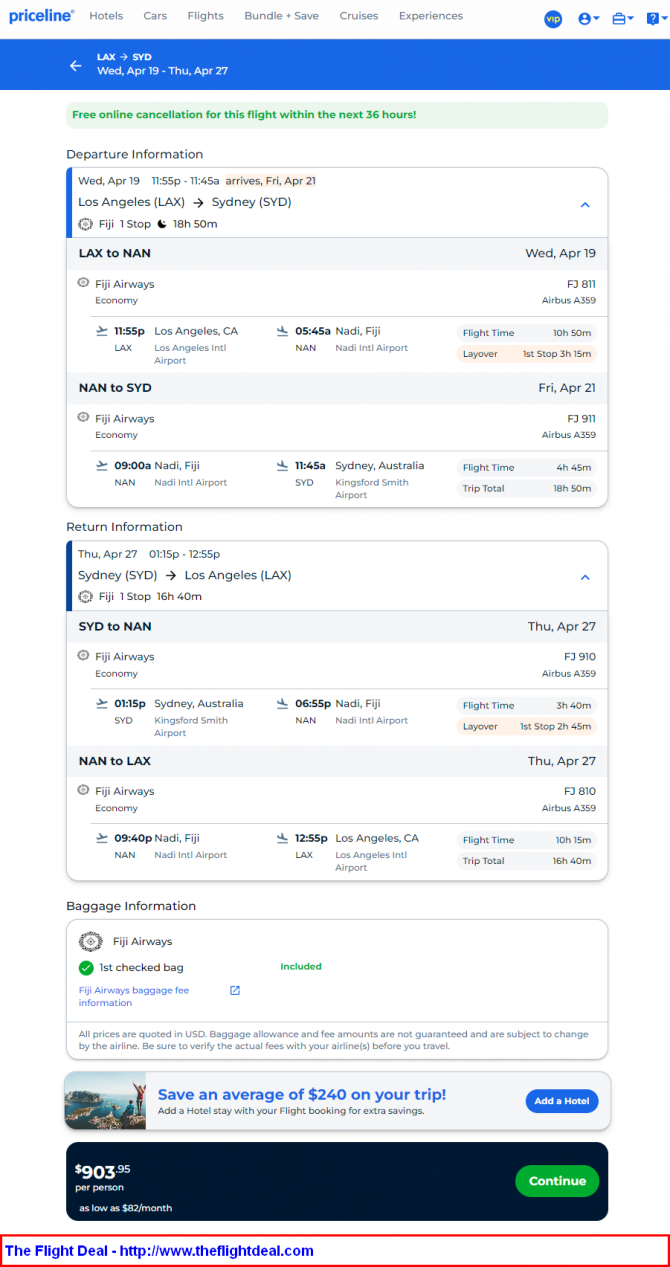Click the 'Included' baggage status label
This screenshot has width=670, height=1267.
(301, 967)
